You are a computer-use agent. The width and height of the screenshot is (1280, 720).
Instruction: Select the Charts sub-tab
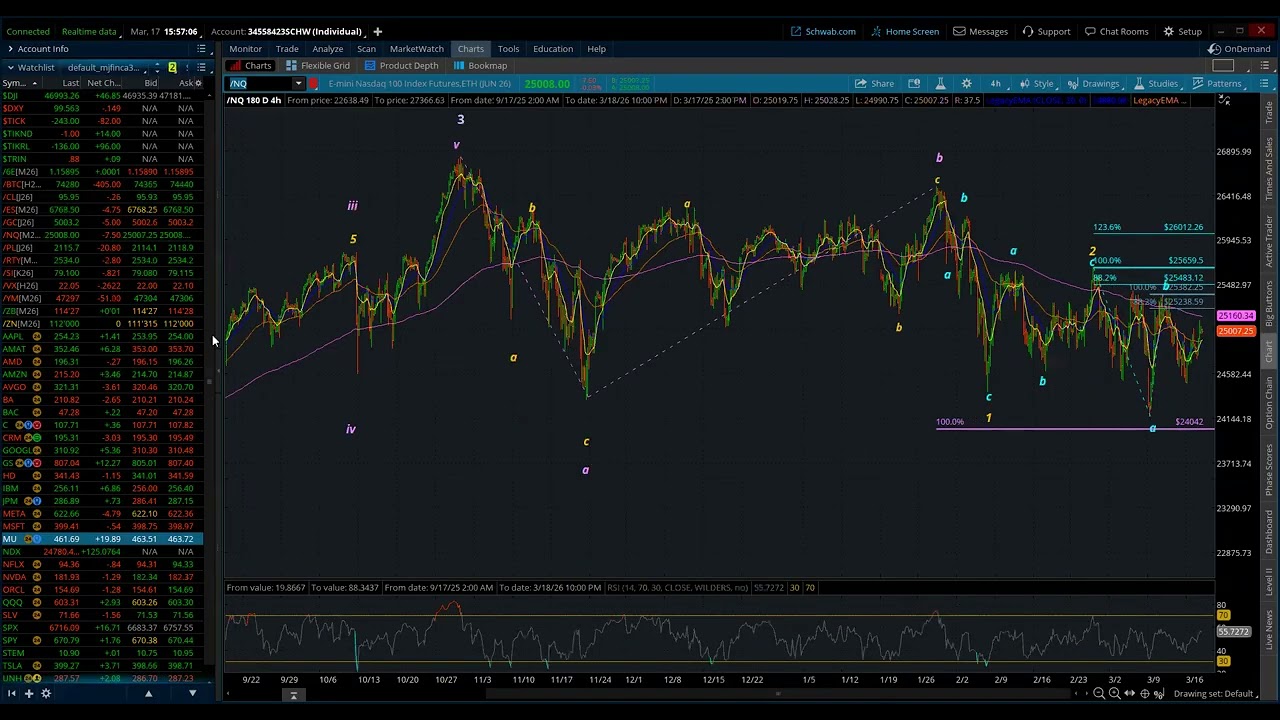point(251,66)
